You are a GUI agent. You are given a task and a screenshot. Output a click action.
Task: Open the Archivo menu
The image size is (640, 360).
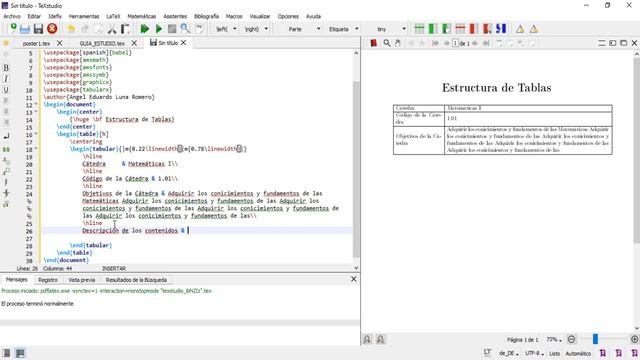(12, 16)
